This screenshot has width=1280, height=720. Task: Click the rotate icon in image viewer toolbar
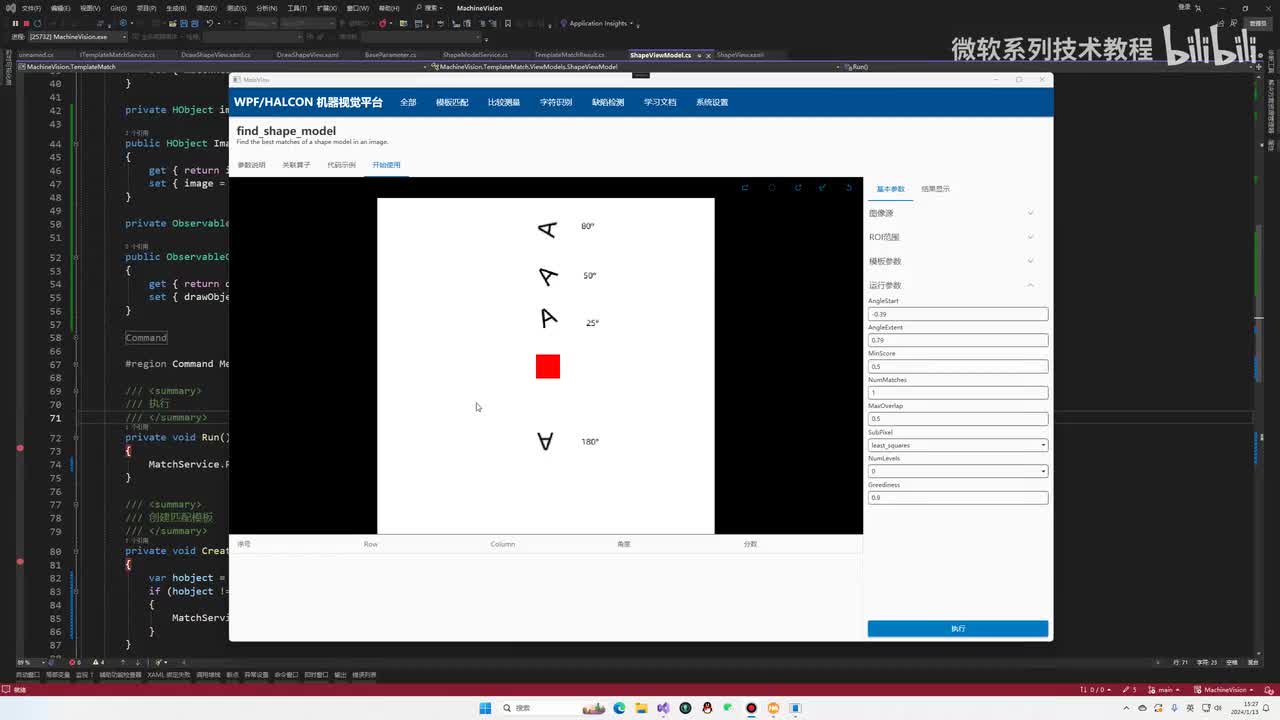coord(797,188)
